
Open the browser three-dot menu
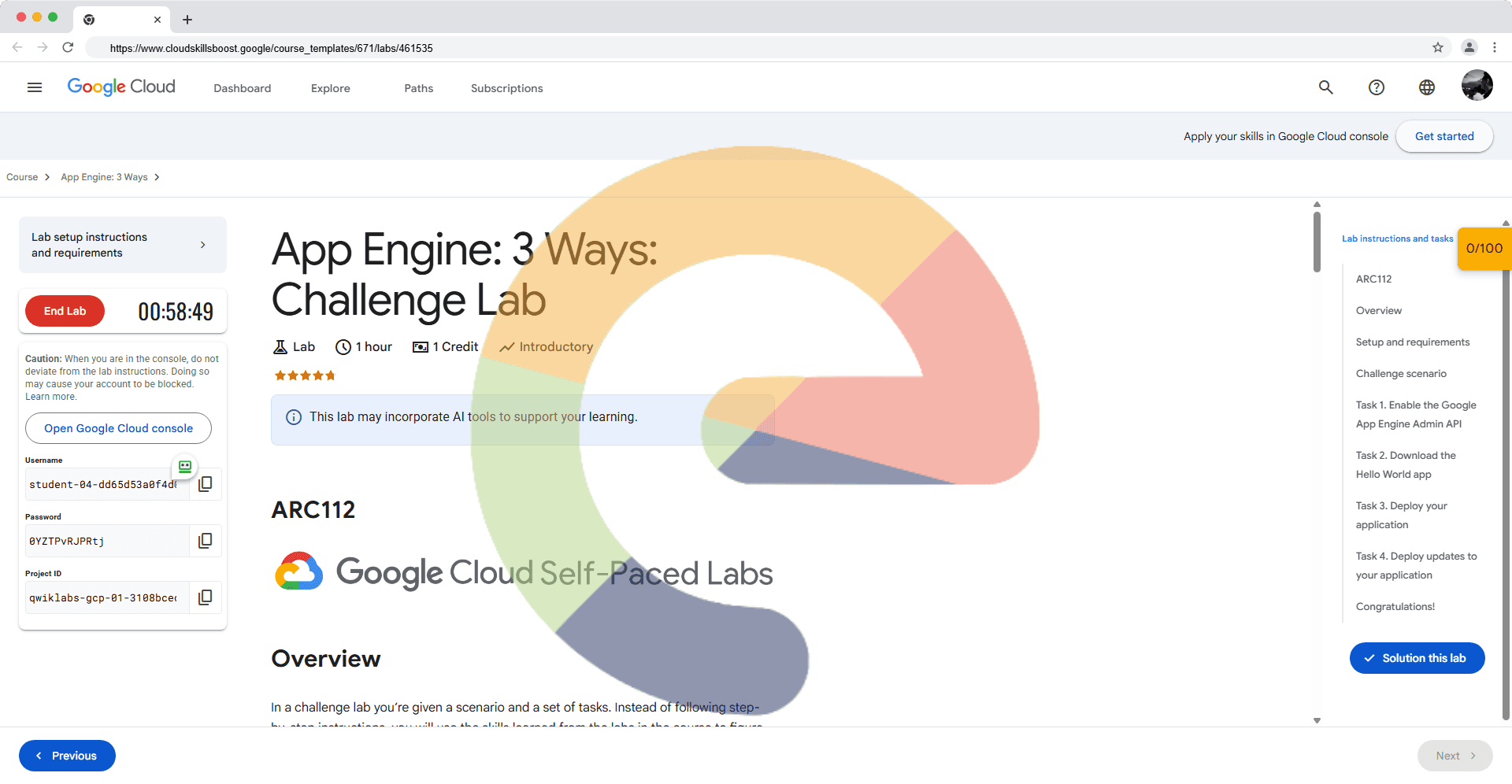[x=1495, y=47]
